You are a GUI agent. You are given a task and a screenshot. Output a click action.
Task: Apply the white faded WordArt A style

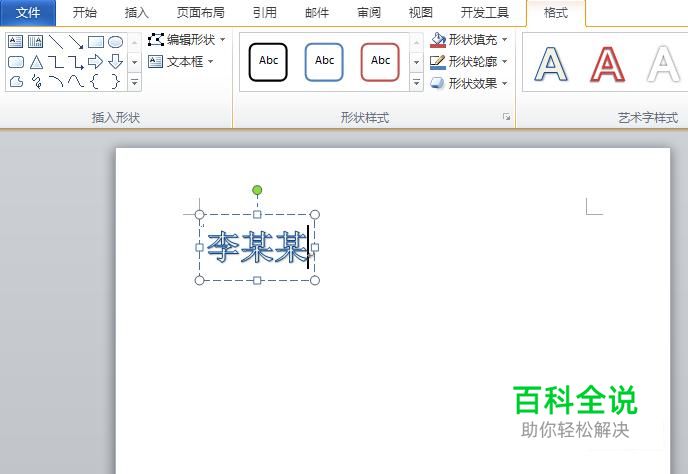[663, 64]
